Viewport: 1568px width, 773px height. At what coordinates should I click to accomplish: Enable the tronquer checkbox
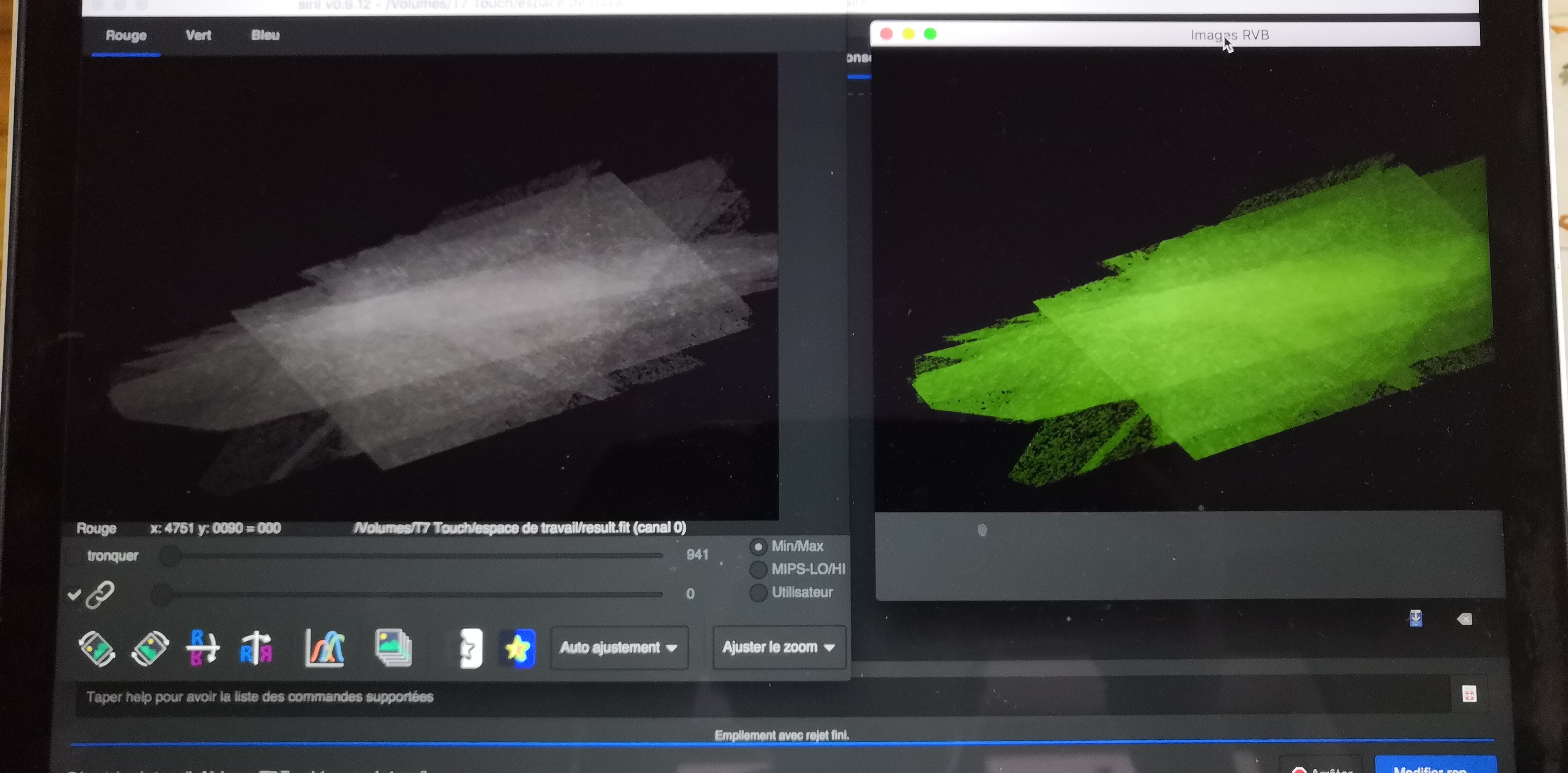tap(73, 556)
